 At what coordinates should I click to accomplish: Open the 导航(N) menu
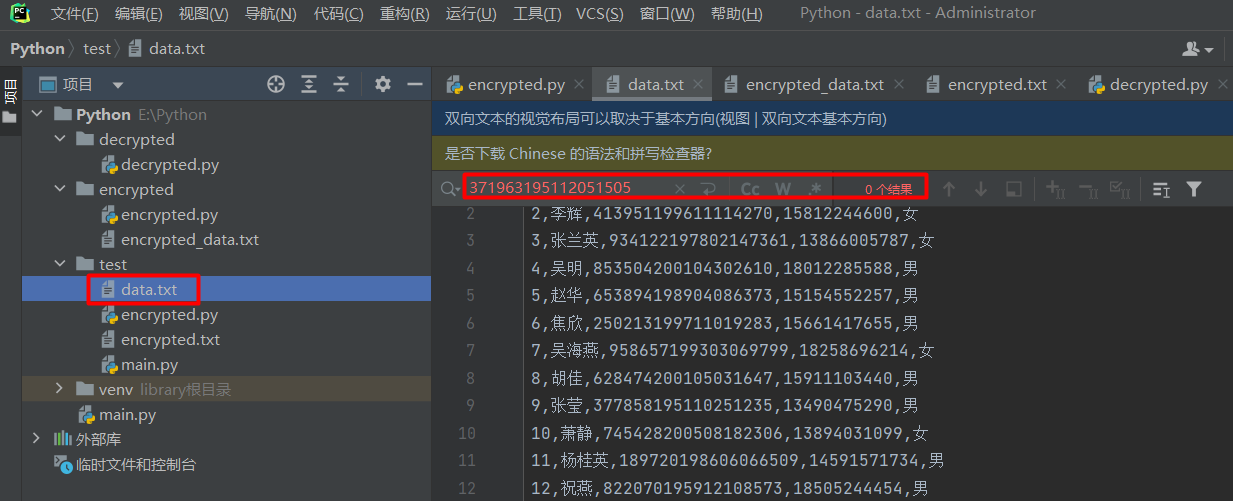[x=271, y=14]
